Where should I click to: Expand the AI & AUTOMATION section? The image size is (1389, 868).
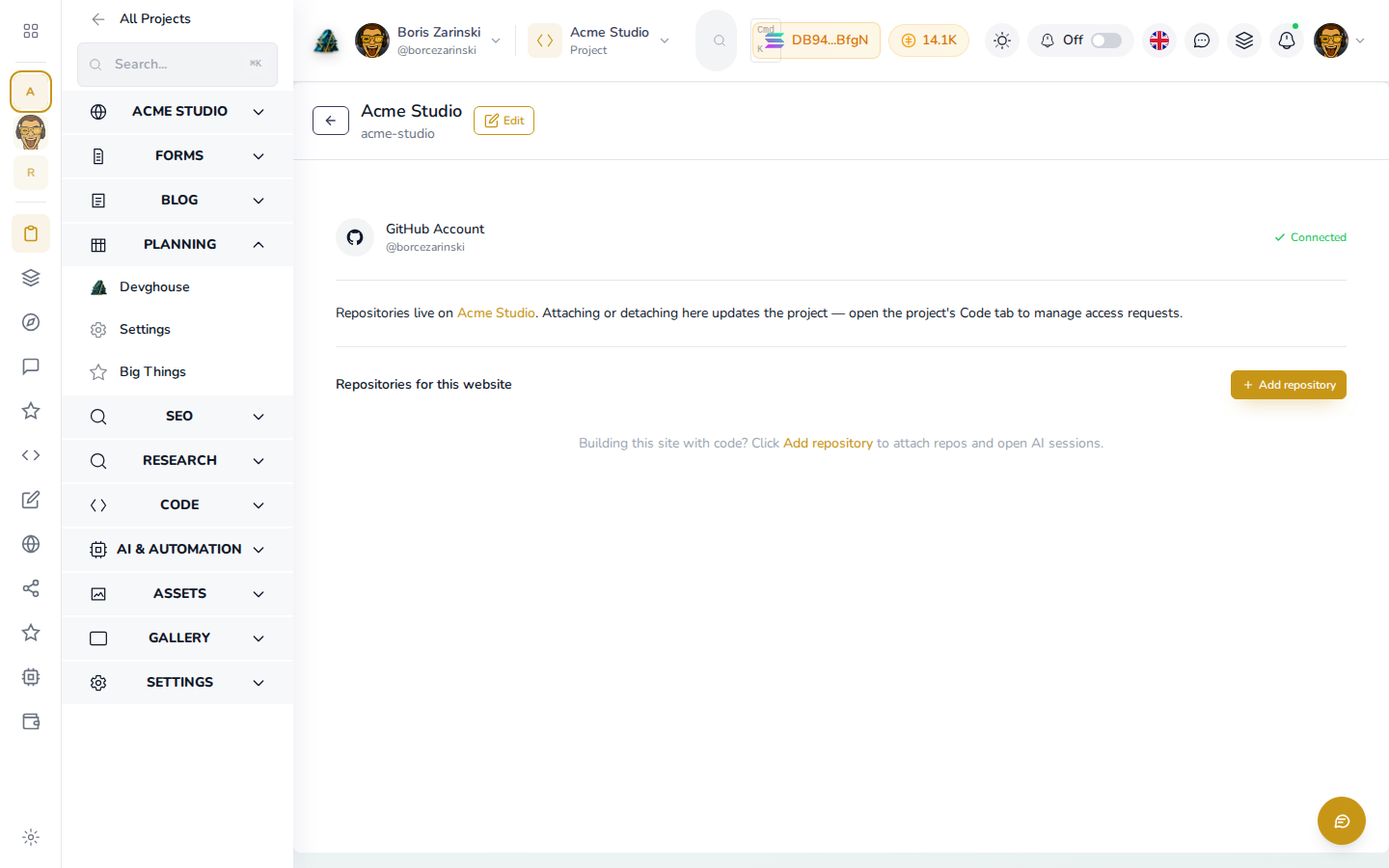pos(177,549)
